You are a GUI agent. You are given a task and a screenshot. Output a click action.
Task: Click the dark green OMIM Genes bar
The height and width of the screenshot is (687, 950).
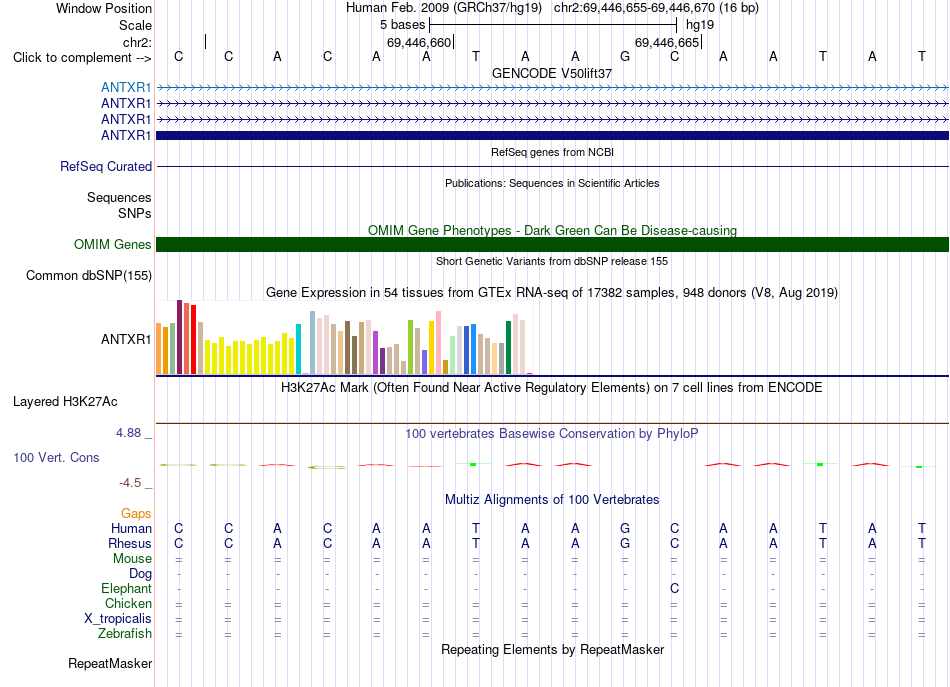coord(552,244)
